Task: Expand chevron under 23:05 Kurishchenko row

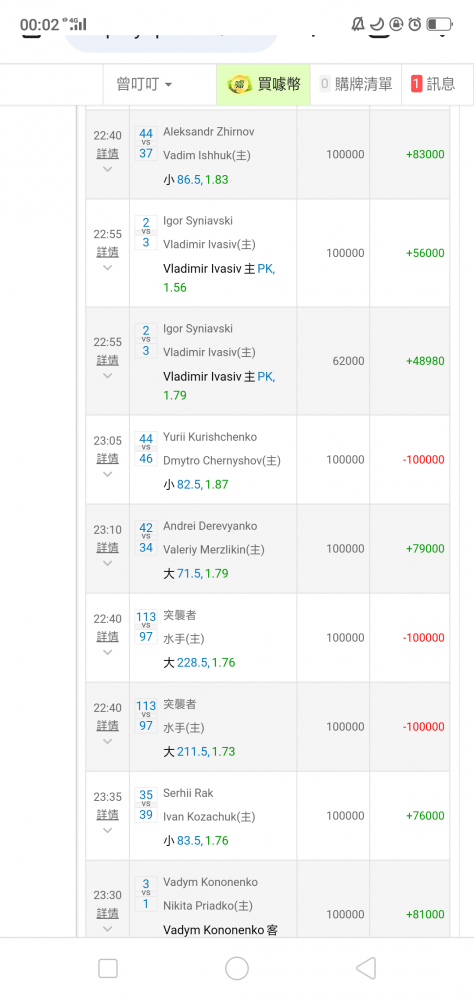Action: 107,474
